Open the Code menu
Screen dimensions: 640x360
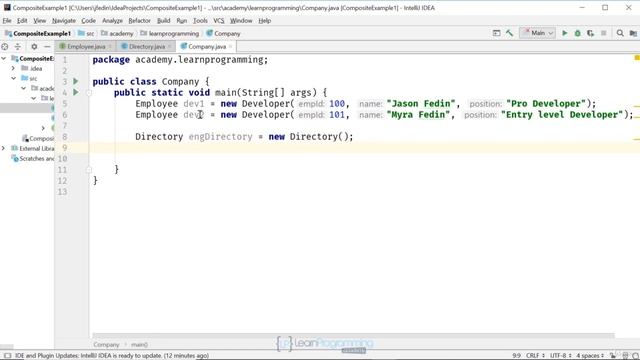point(89,20)
